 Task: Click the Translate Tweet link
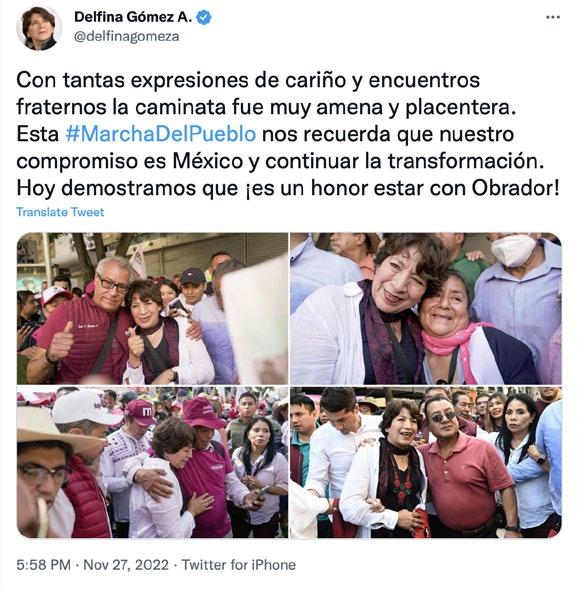point(60,212)
